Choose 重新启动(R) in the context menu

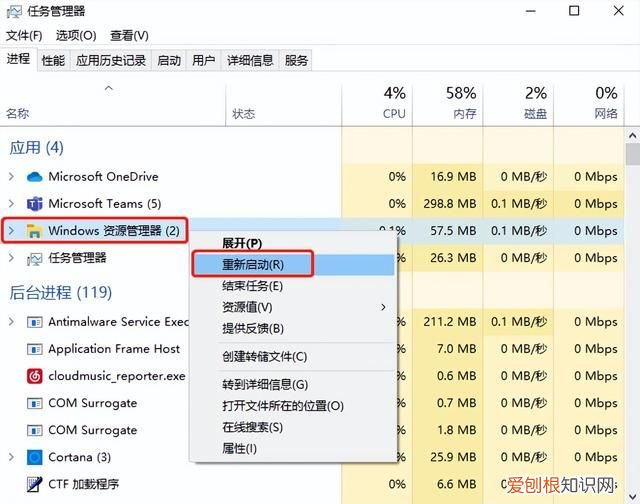click(x=294, y=264)
